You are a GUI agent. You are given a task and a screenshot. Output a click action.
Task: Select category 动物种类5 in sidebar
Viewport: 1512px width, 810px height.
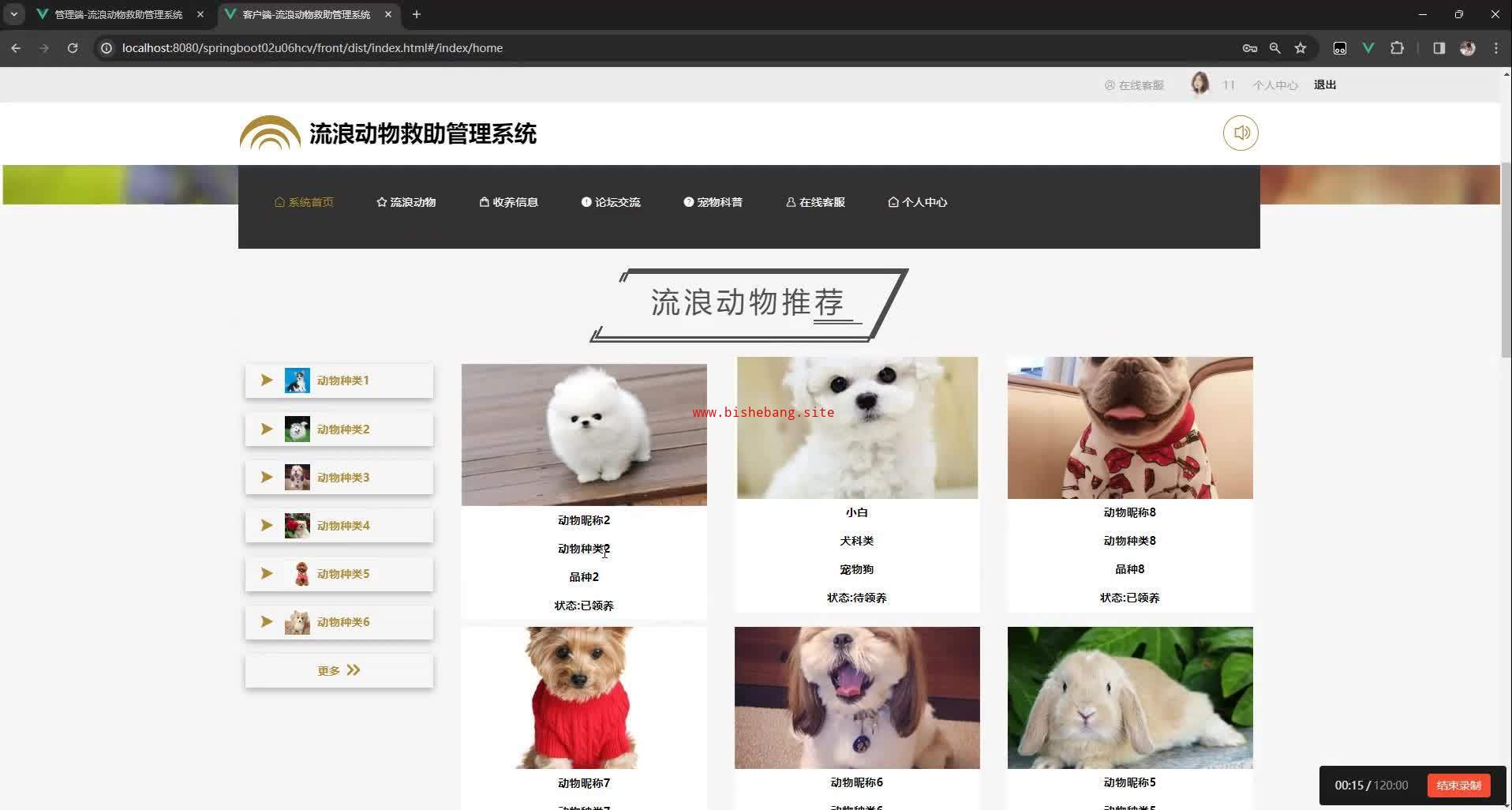click(x=339, y=574)
